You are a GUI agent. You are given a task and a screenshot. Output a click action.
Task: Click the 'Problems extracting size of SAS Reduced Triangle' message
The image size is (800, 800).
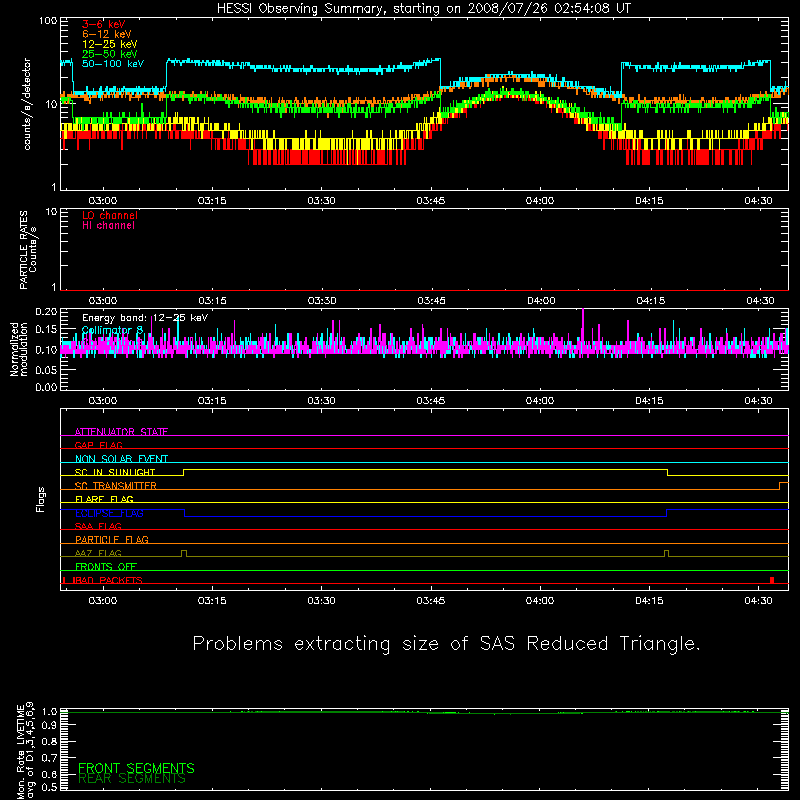click(446, 644)
